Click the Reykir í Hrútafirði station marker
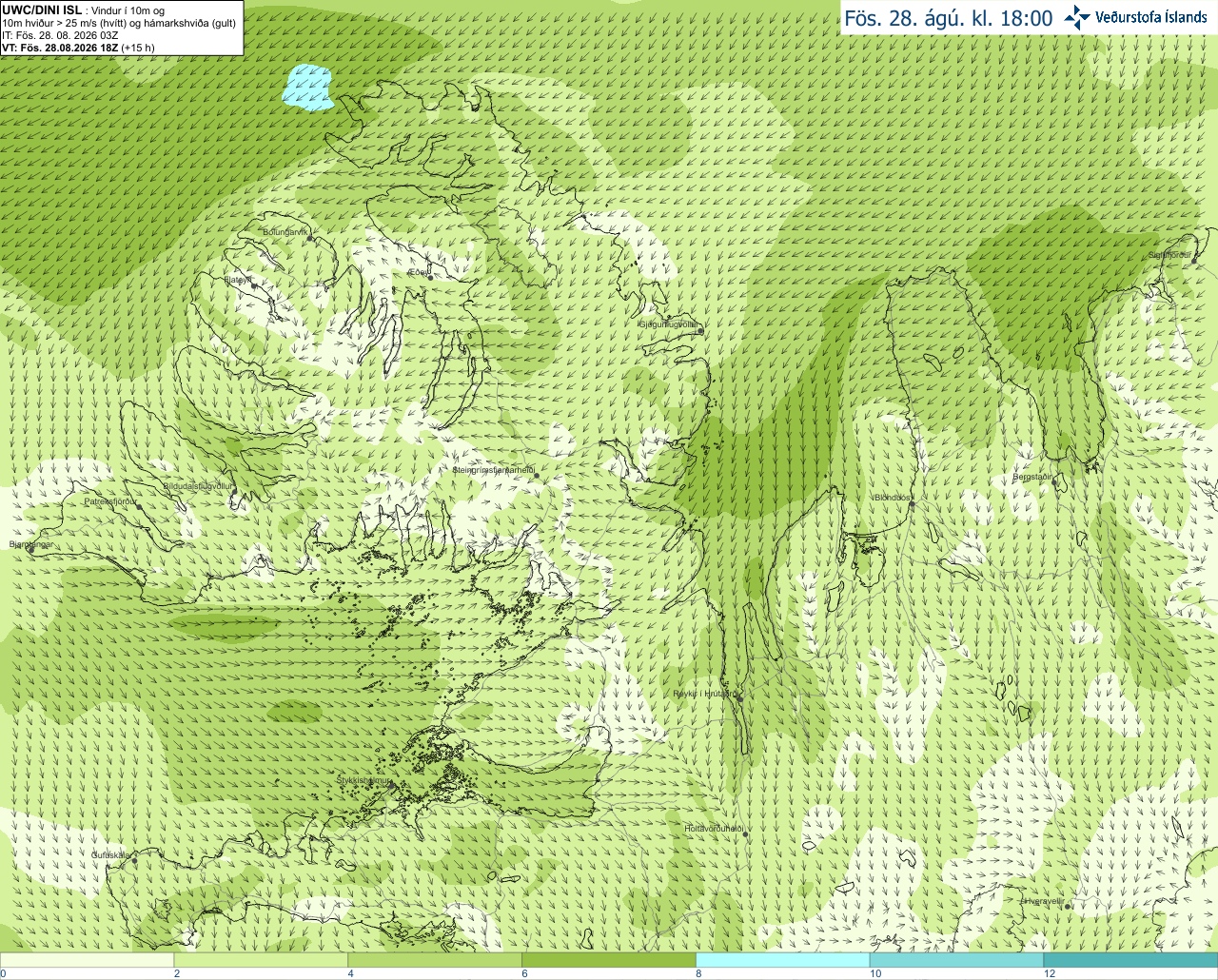The image size is (1218, 980). 738,699
